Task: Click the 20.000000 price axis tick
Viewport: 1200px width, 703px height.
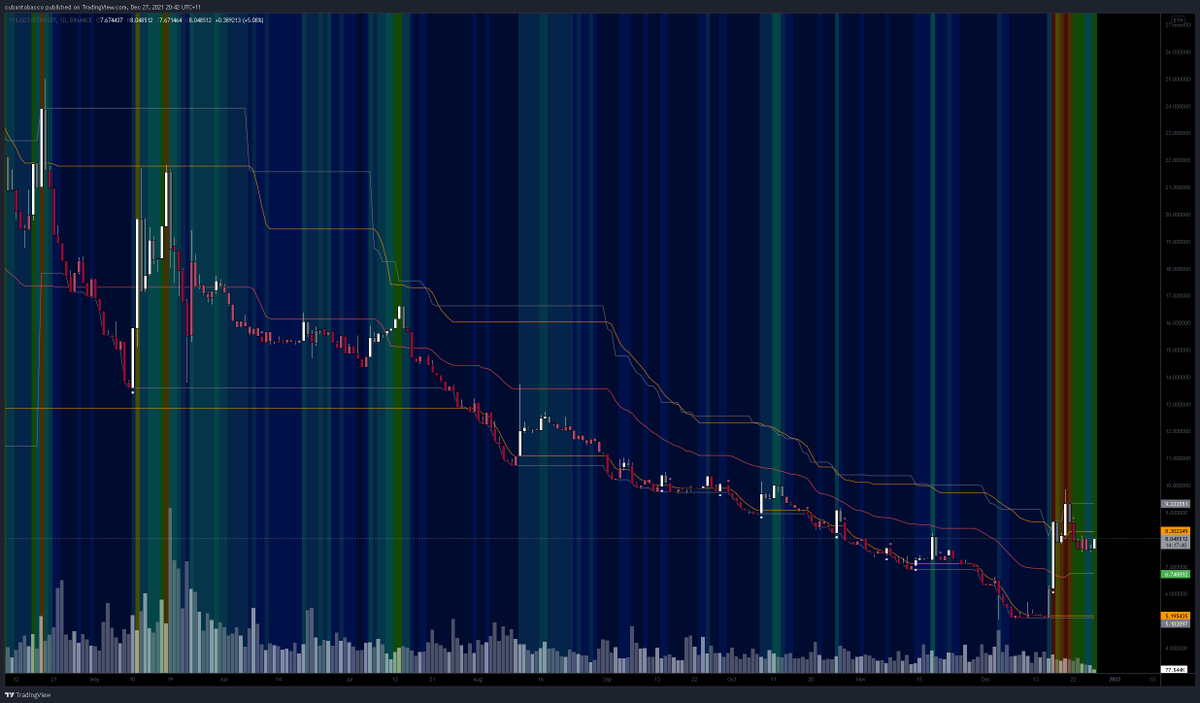Action: click(x=1177, y=214)
